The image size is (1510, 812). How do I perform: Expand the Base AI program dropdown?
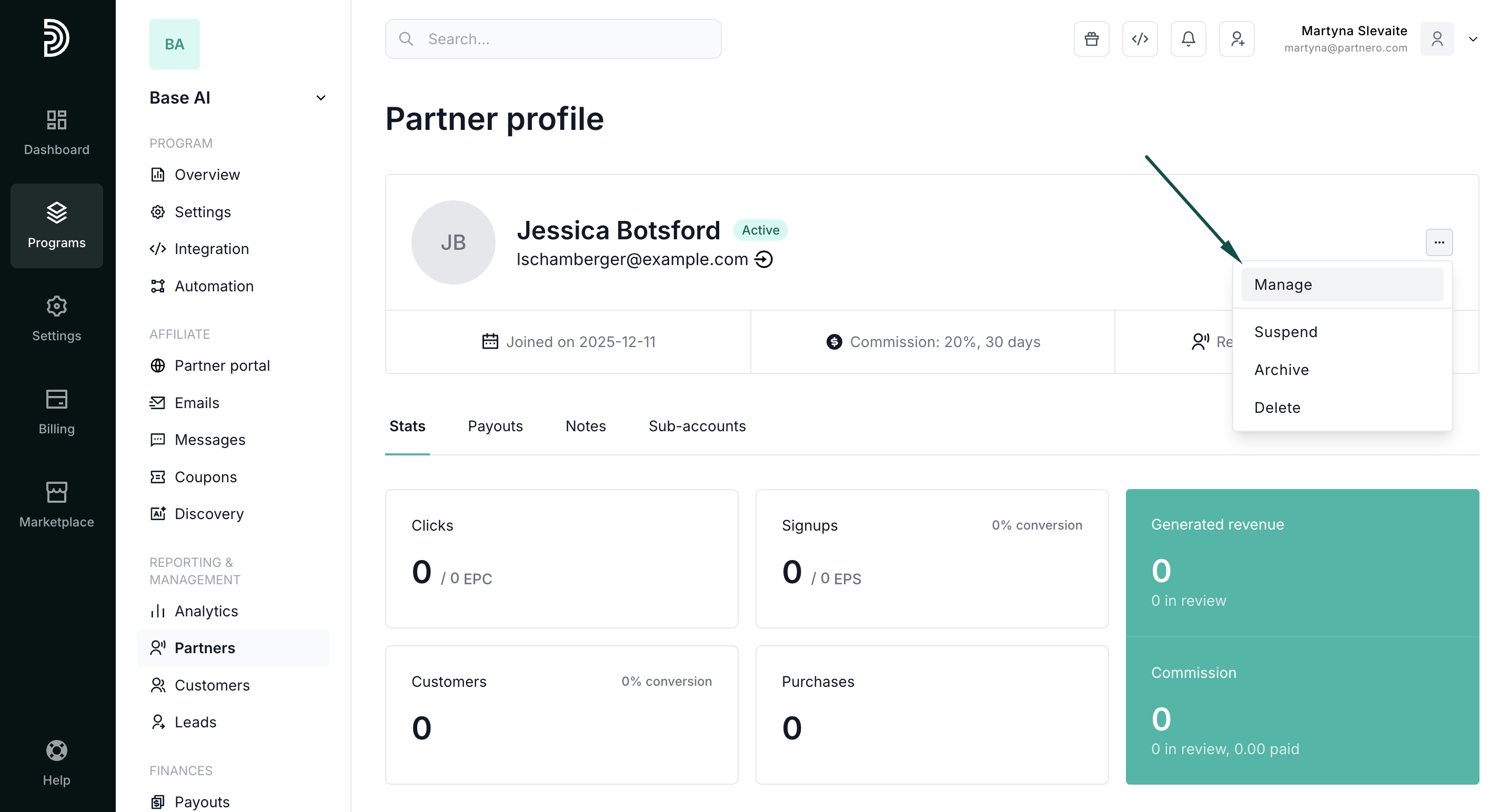pyautogui.click(x=320, y=98)
